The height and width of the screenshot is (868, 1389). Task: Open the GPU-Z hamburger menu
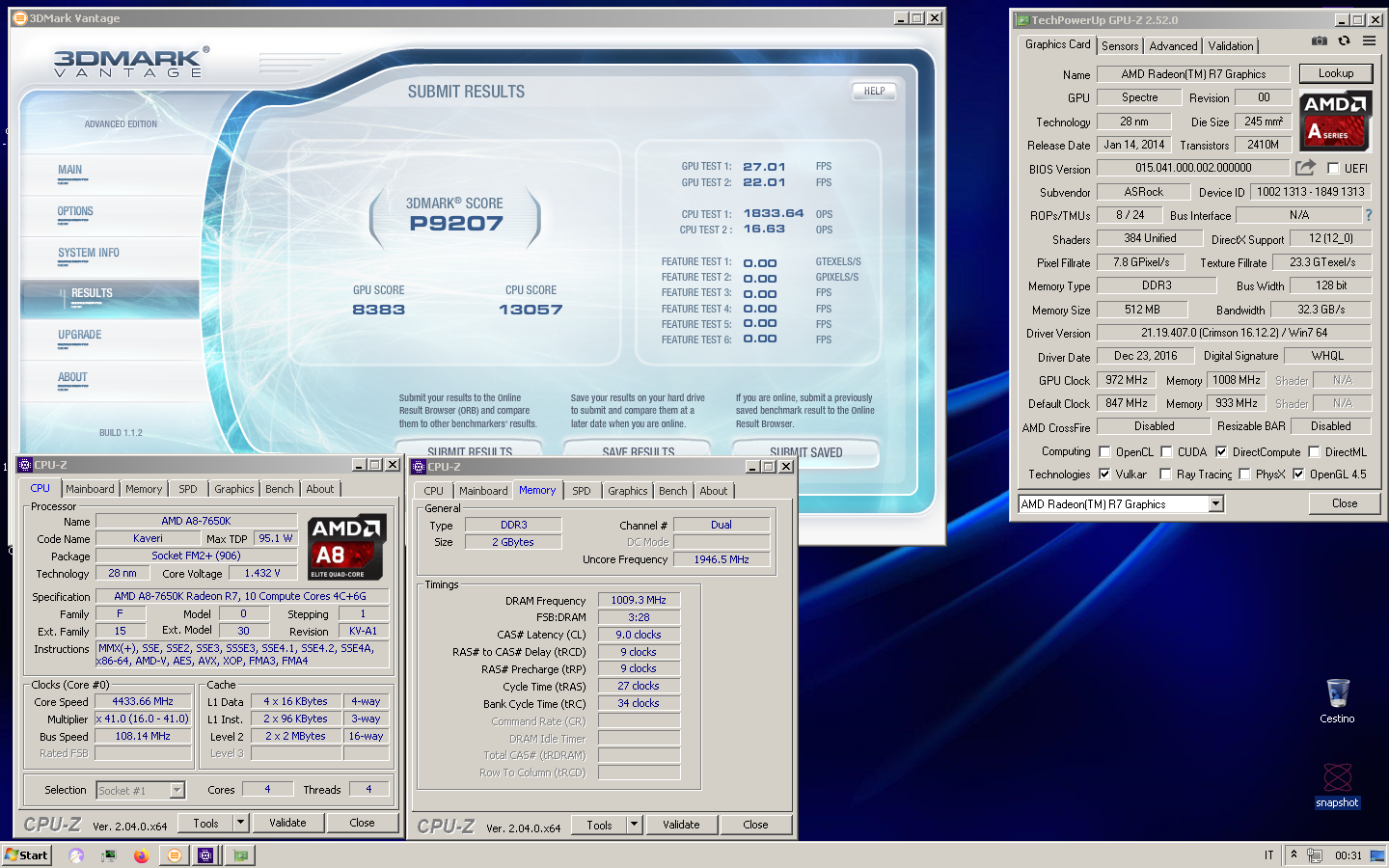1369,41
